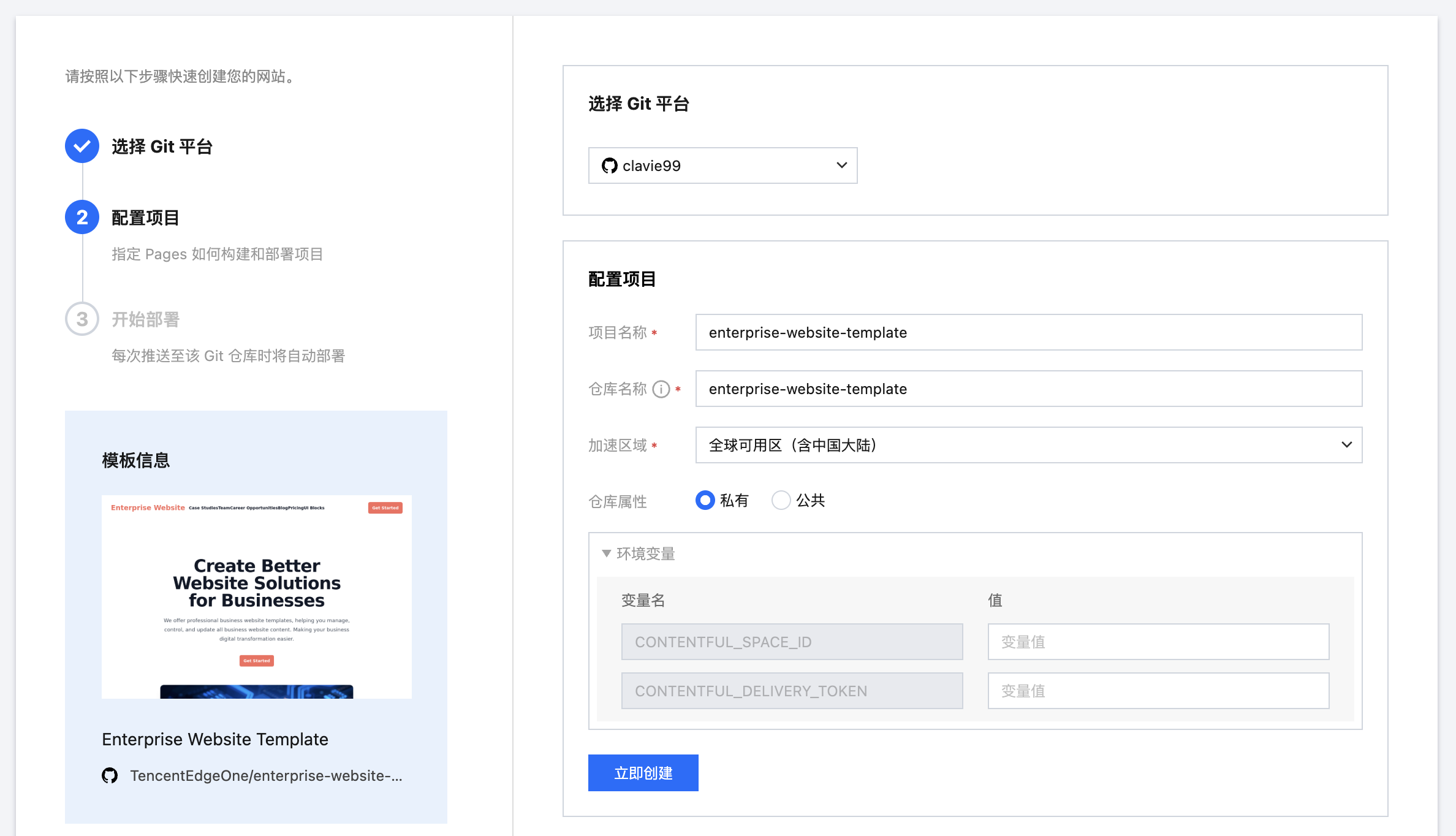Viewport: 1456px width, 836px height.
Task: Collapse the 环境变量 section
Action: 645,553
